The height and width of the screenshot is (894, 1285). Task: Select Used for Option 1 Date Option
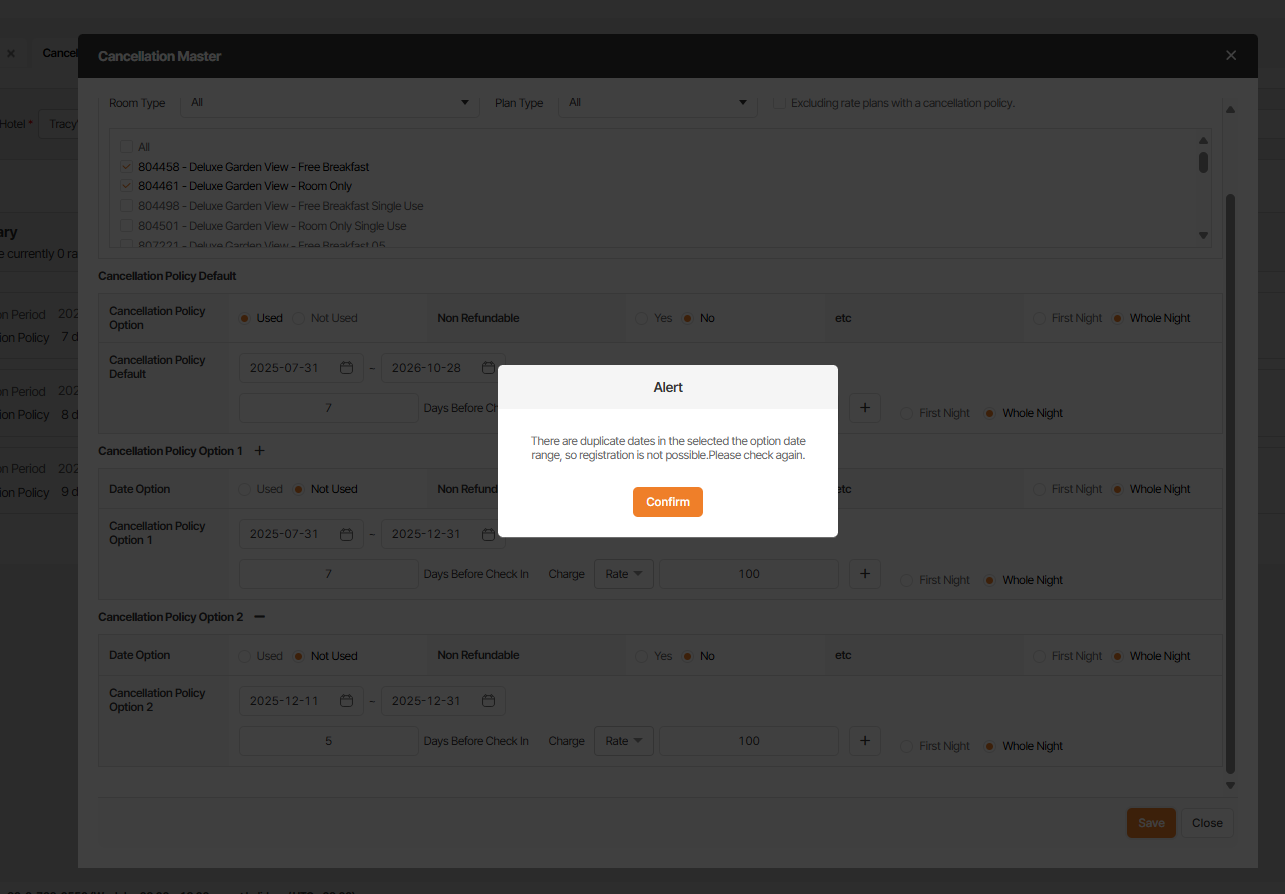coord(244,489)
